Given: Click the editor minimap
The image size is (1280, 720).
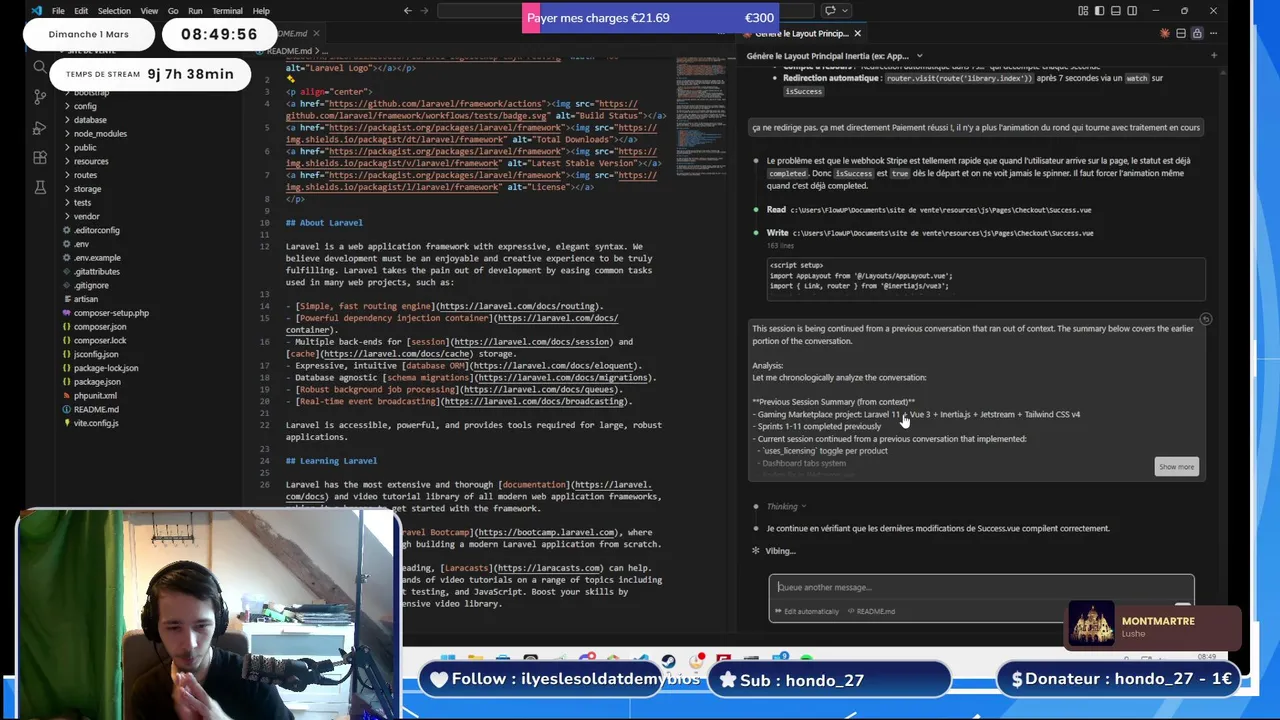Looking at the screenshot, I should point(700,115).
